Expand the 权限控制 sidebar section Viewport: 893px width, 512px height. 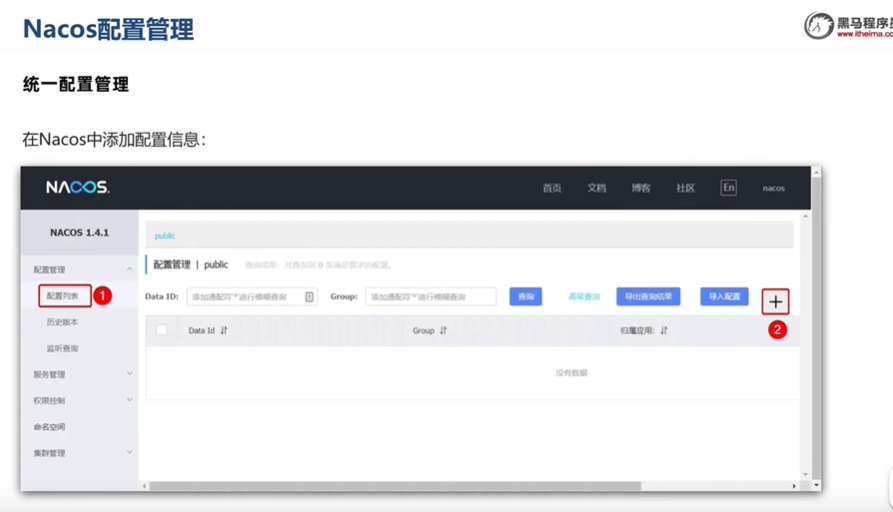coord(129,400)
